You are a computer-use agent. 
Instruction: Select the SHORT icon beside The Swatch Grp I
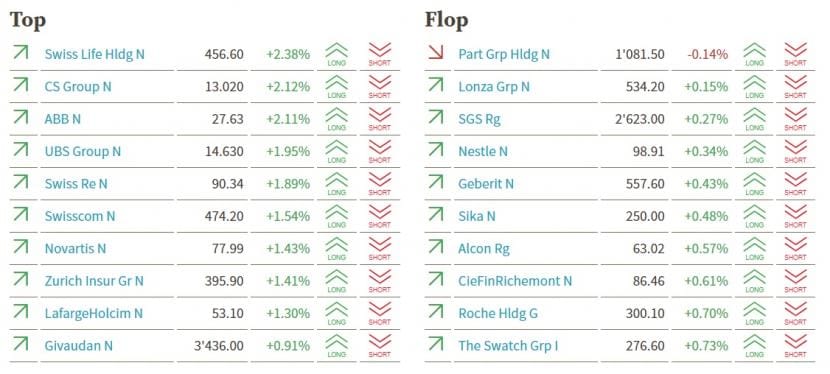(x=796, y=346)
